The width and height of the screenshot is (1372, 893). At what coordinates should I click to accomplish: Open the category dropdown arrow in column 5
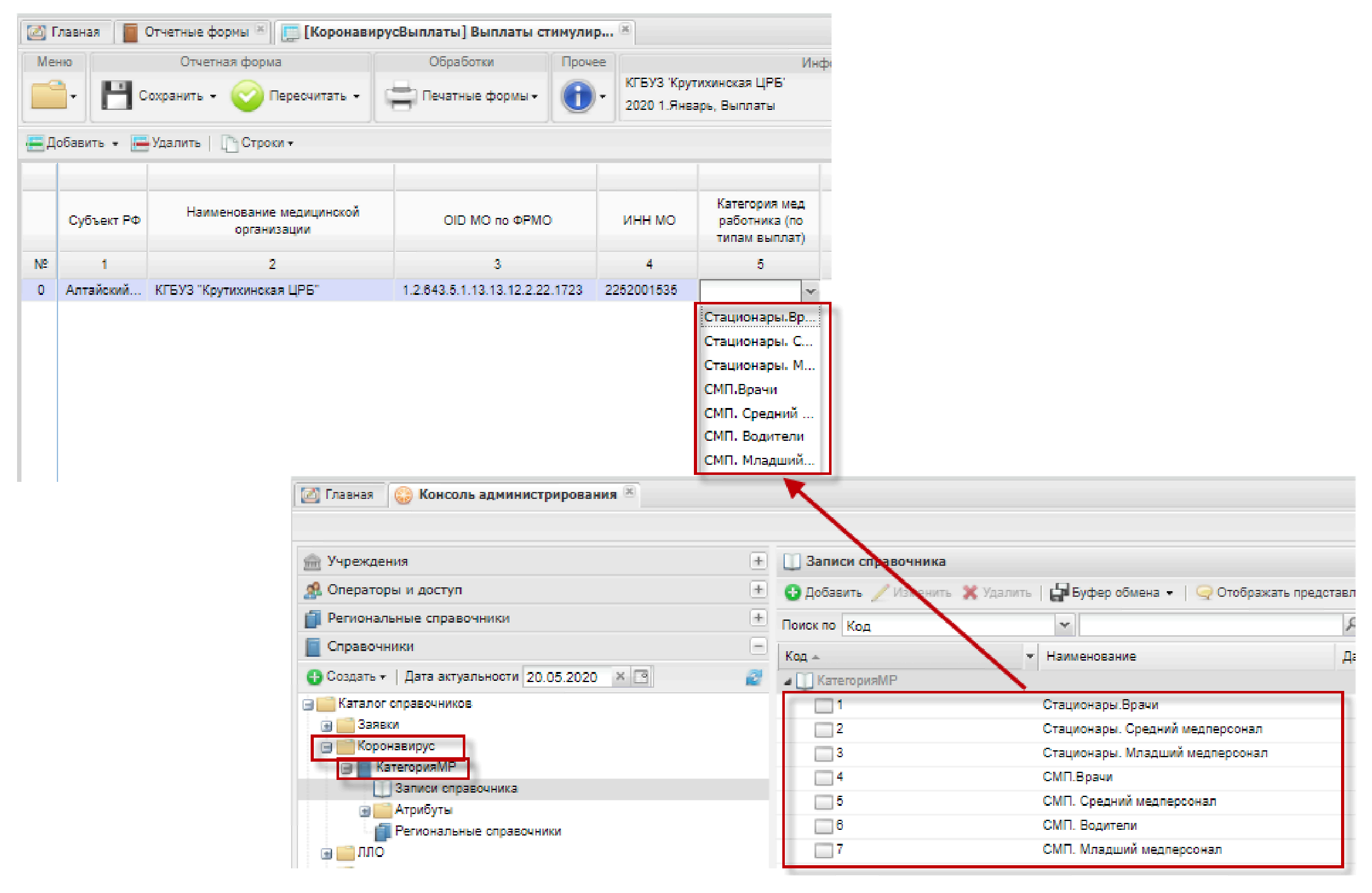(x=810, y=291)
